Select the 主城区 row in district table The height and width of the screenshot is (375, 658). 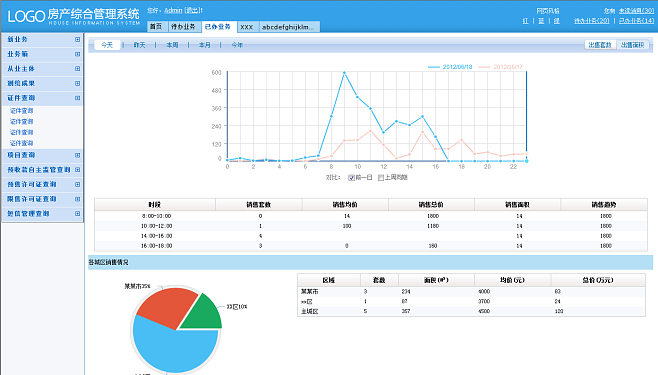coord(471,311)
